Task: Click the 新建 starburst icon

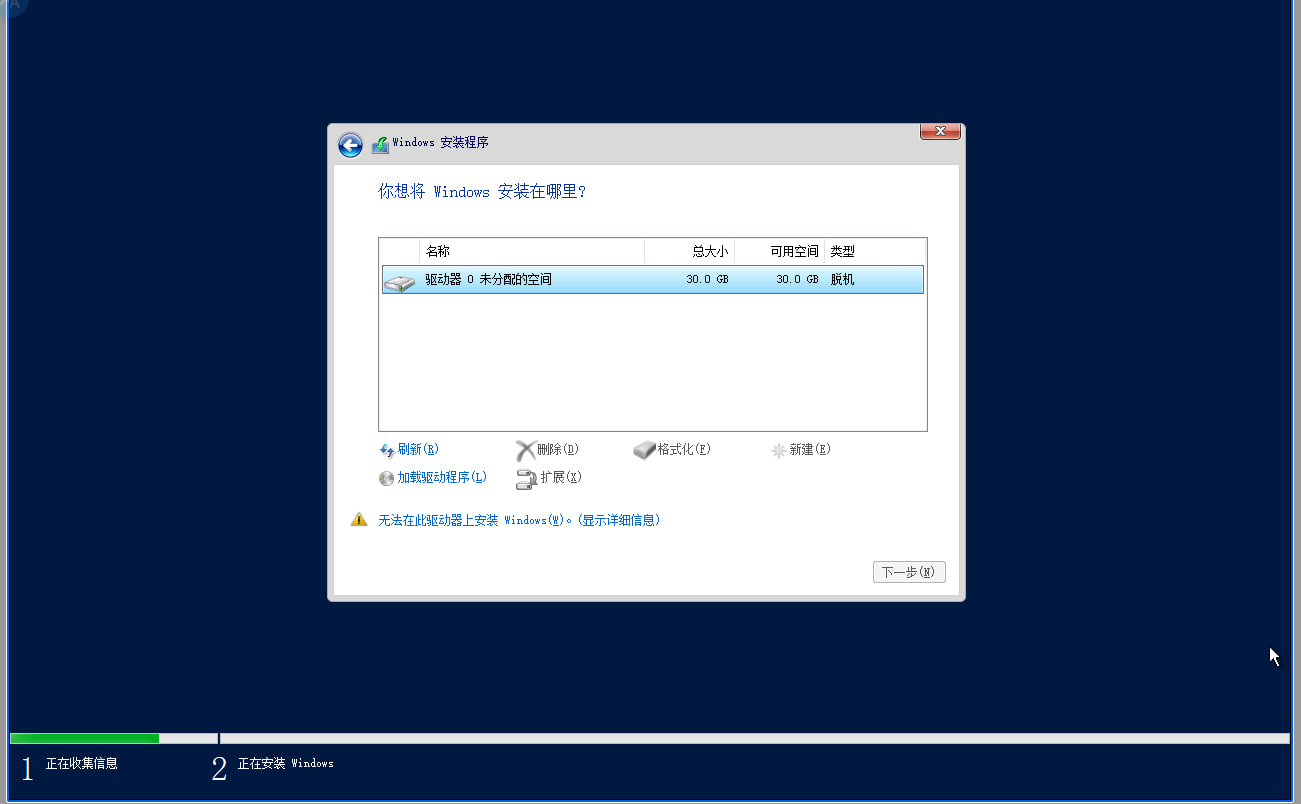Action: (x=779, y=451)
